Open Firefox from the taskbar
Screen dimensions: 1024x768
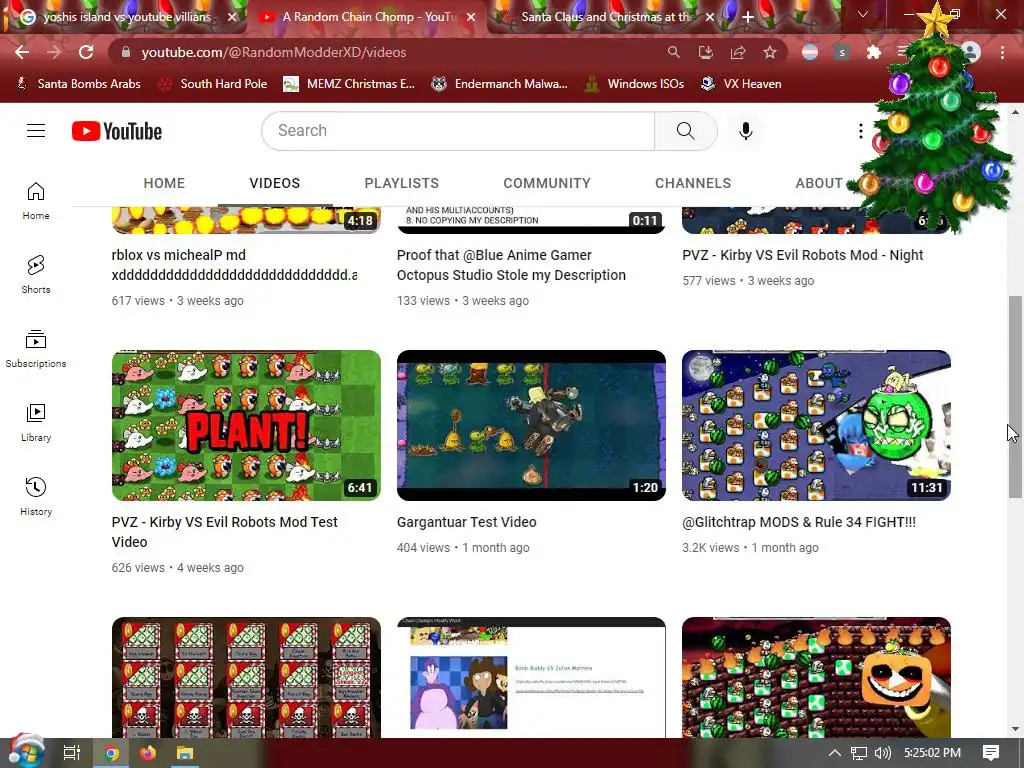148,753
